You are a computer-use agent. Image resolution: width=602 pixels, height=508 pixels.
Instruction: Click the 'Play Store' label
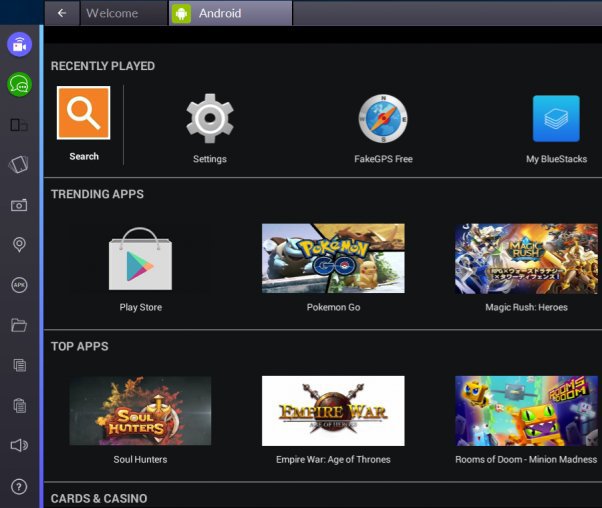(141, 307)
